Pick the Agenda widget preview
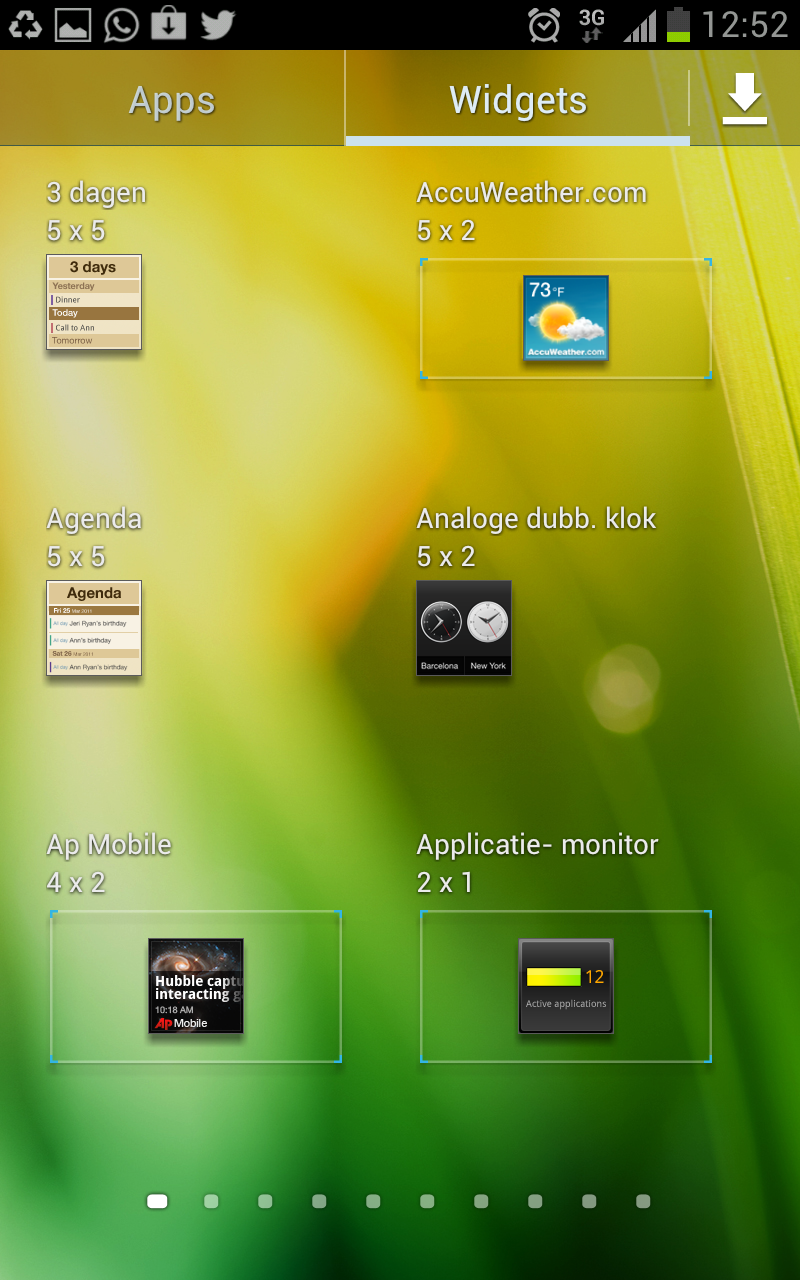Image resolution: width=800 pixels, height=1280 pixels. point(94,628)
